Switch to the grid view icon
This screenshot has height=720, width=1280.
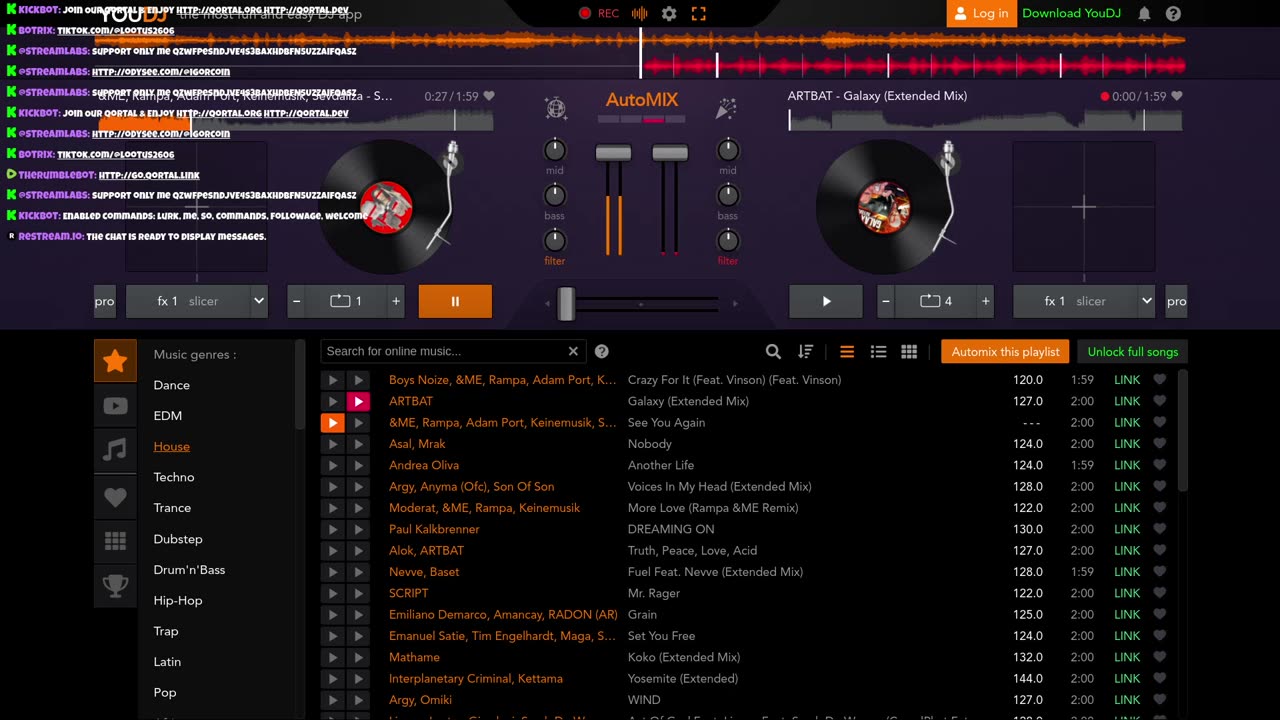[x=909, y=351]
